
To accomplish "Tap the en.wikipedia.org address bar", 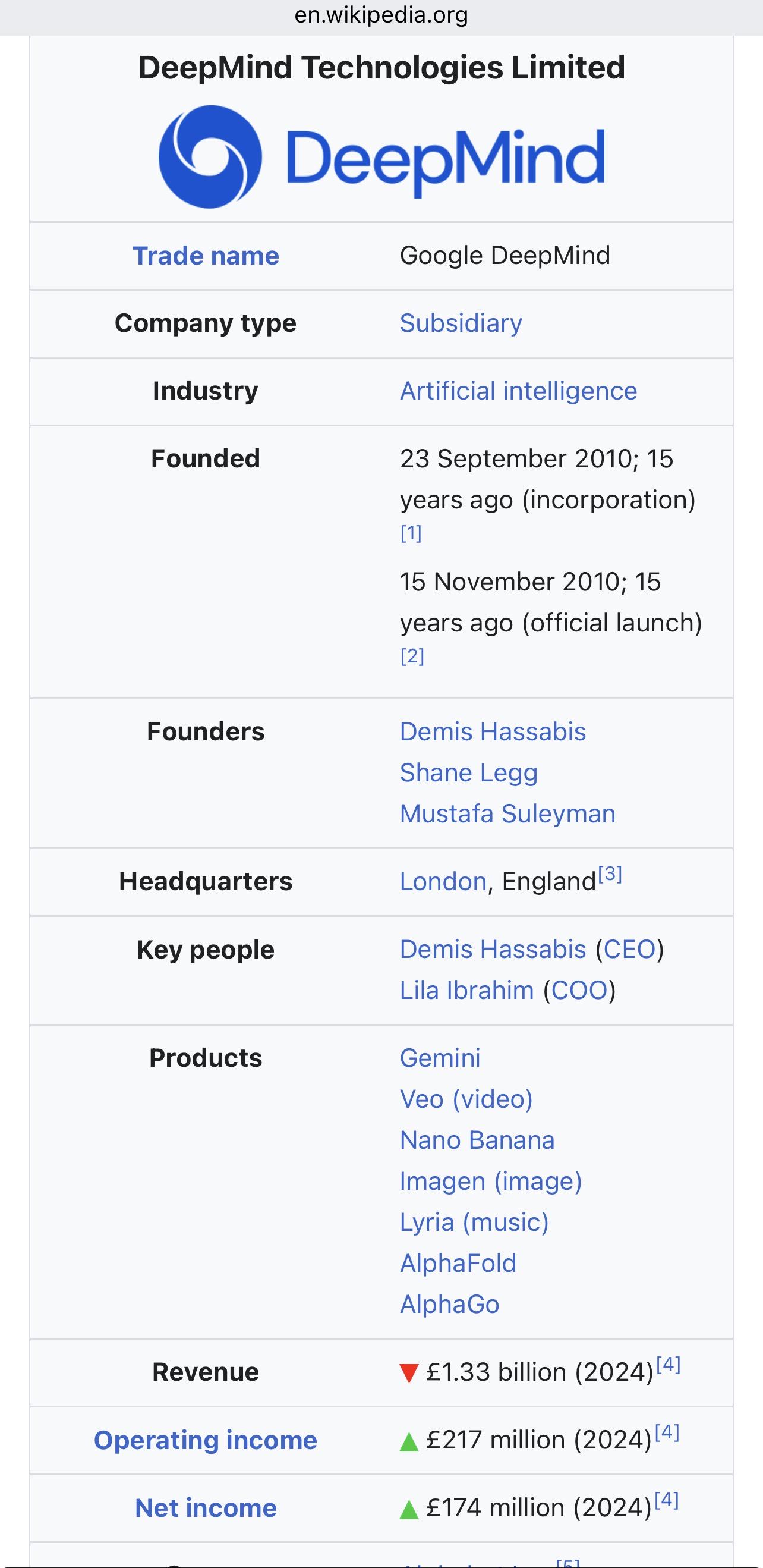I will [381, 15].
